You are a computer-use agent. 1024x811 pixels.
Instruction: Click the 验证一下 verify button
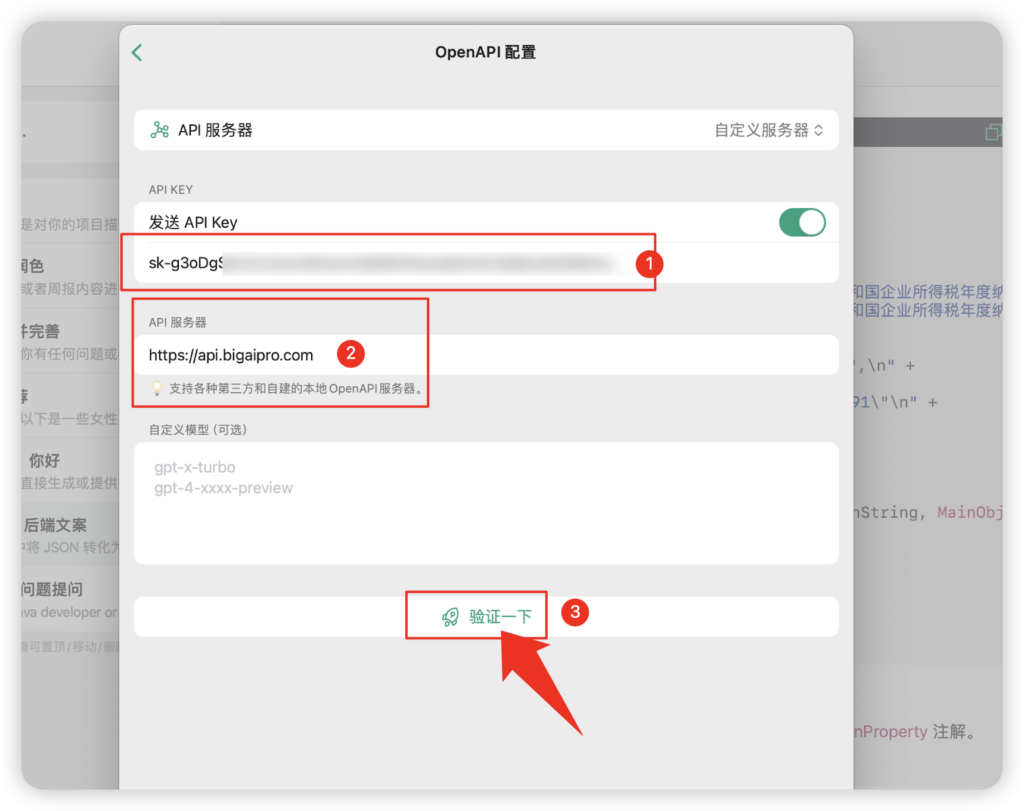486,616
